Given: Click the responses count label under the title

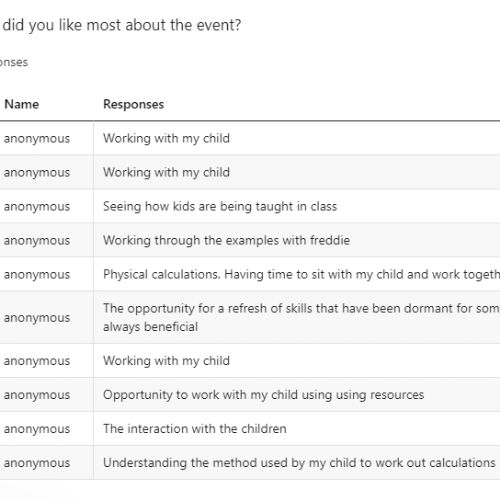Looking at the screenshot, I should 14,62.
